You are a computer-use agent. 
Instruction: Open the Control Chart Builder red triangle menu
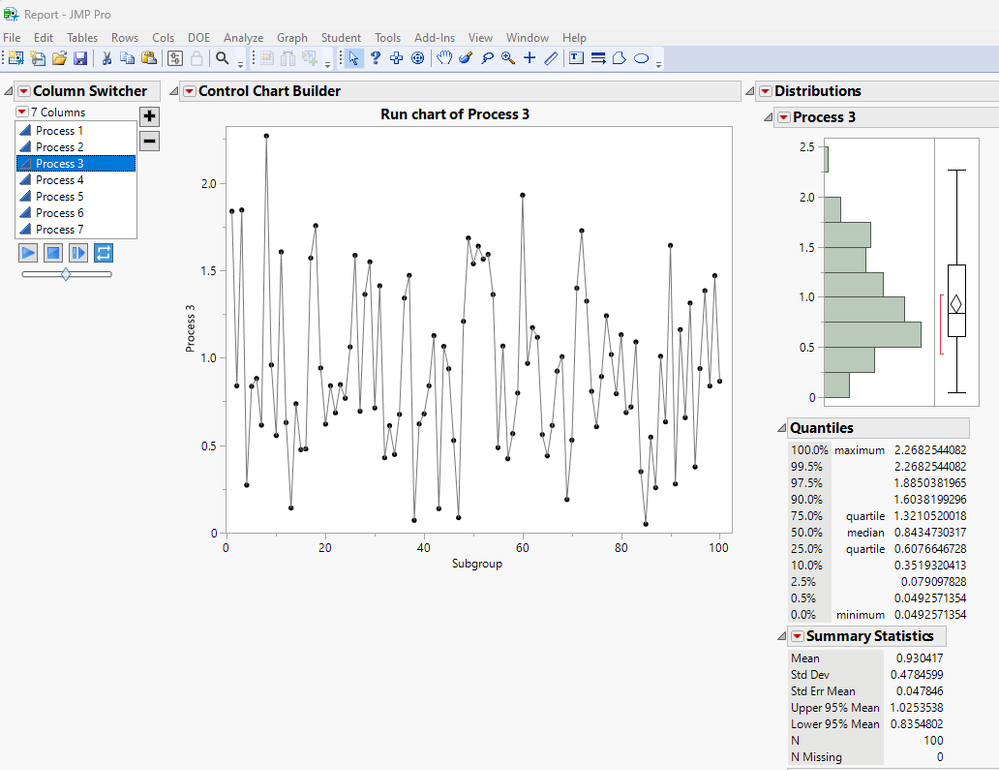[x=189, y=91]
